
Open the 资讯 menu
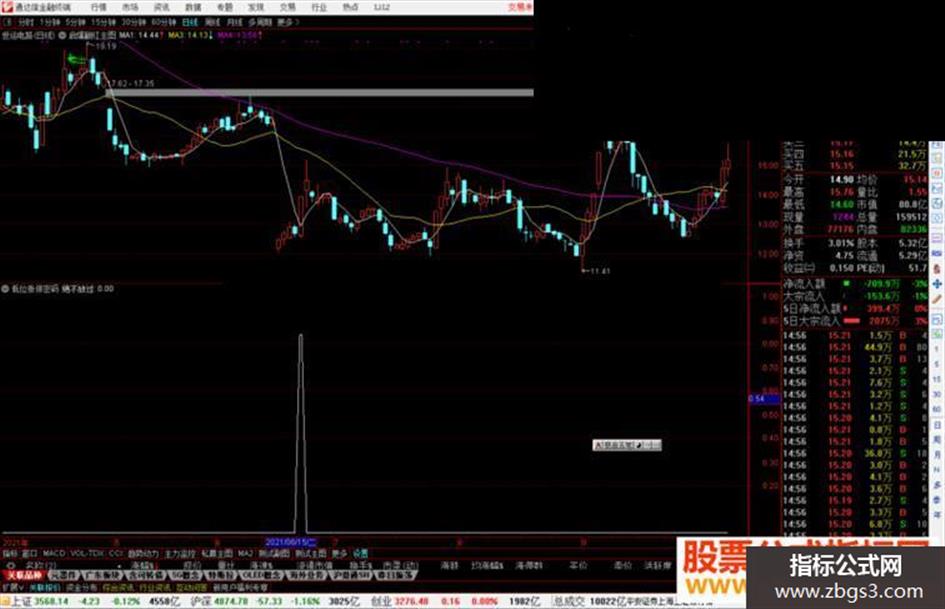tap(162, 7)
